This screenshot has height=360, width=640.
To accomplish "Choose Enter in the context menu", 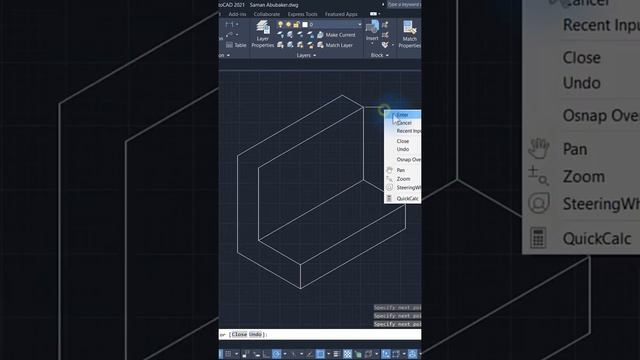I will 403,115.
